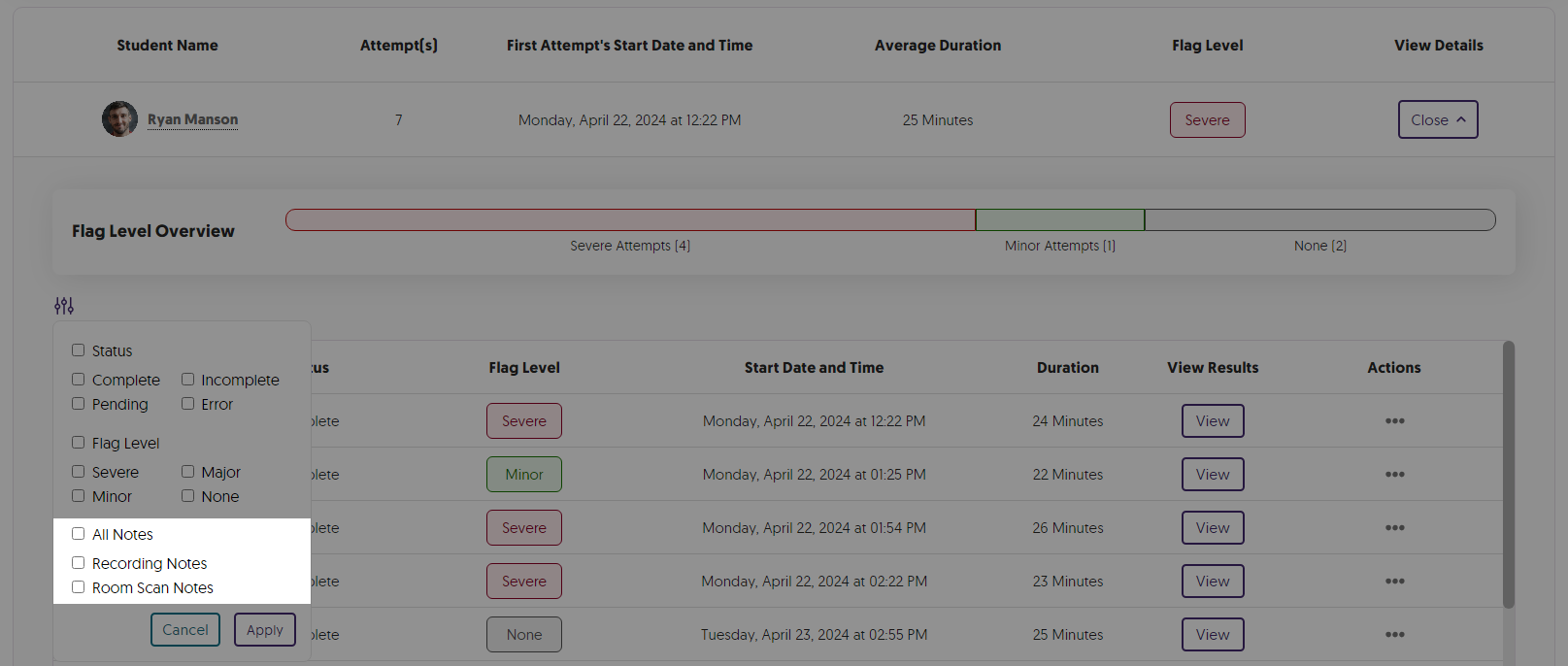Viewport: 1568px width, 666px height.
Task: Open actions ellipsis for 01:54 PM attempt
Action: pyautogui.click(x=1394, y=528)
